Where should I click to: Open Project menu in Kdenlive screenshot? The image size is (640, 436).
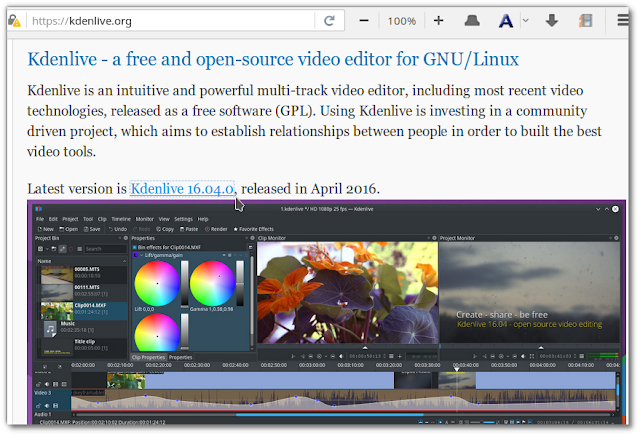70,219
